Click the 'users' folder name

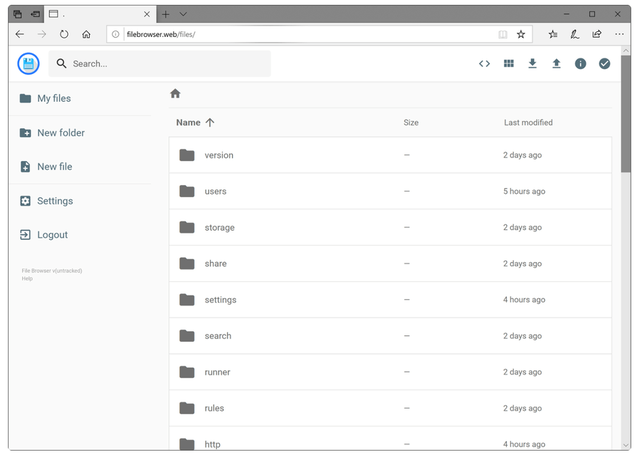216,191
